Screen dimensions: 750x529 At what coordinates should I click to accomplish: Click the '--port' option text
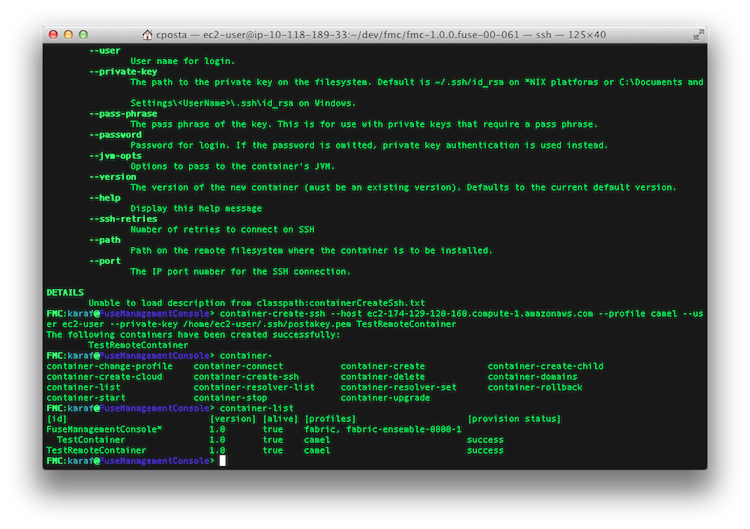click(105, 261)
